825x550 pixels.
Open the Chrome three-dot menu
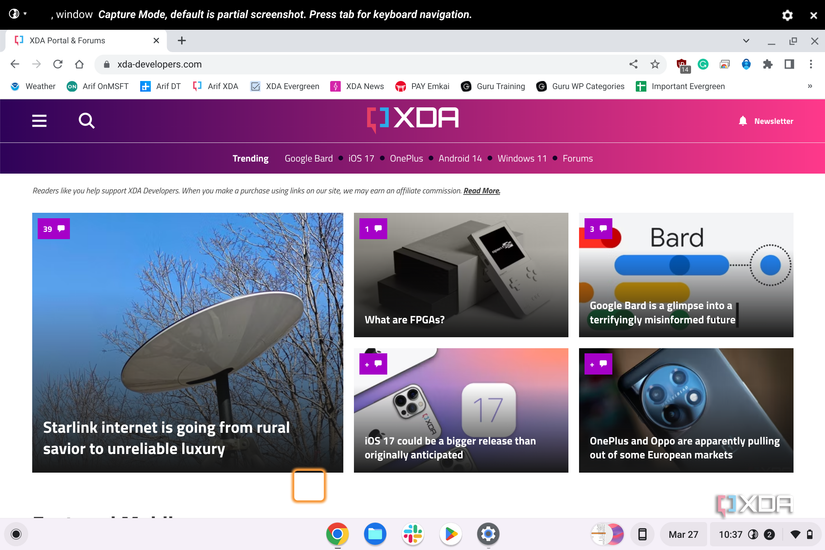coord(811,64)
